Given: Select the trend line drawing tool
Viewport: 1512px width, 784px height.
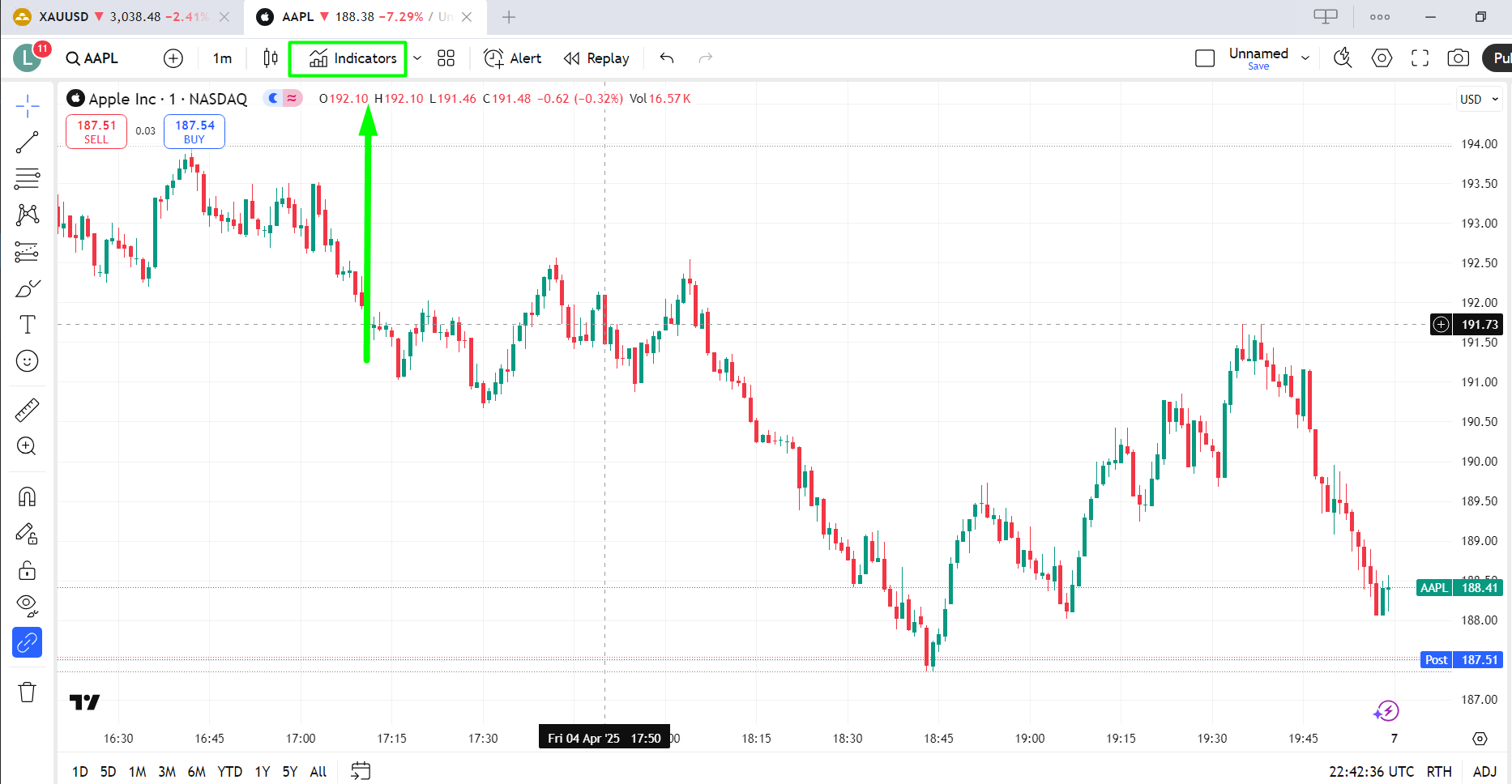Looking at the screenshot, I should (x=27, y=143).
